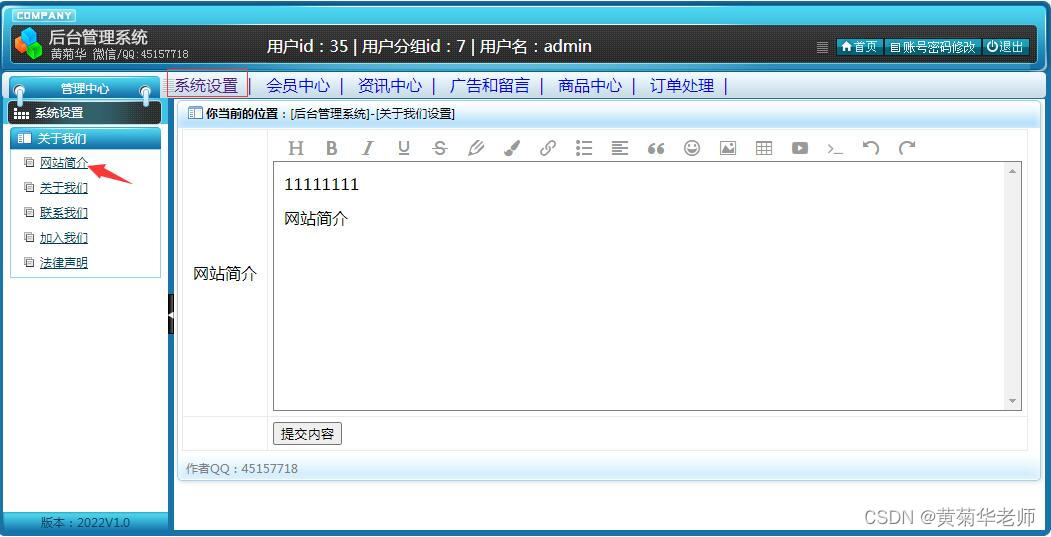Toggle strikethrough formatting in editor
The image size is (1051, 537).
tap(440, 148)
